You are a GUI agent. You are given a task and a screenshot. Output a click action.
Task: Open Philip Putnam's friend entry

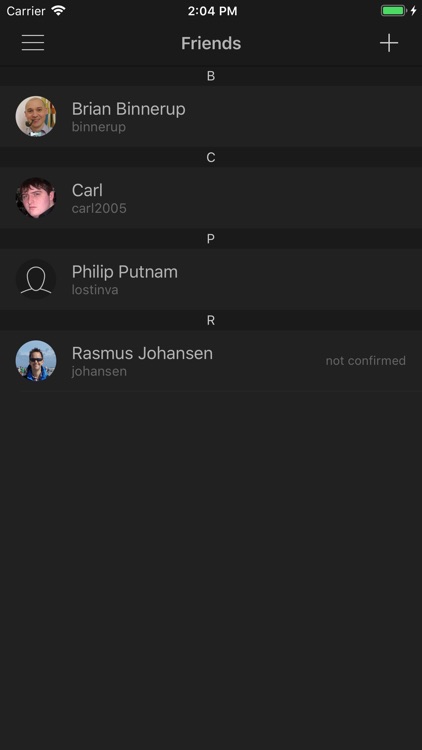click(x=211, y=279)
